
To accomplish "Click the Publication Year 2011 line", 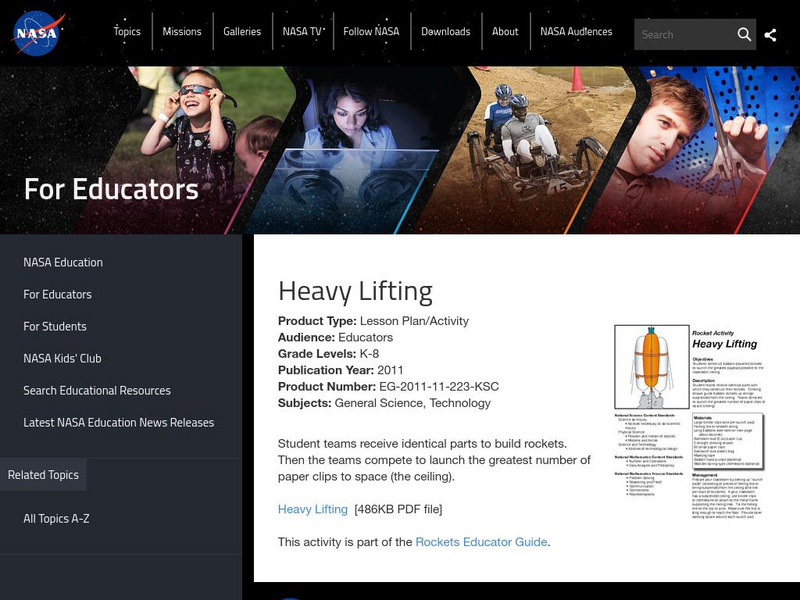I will (340, 370).
